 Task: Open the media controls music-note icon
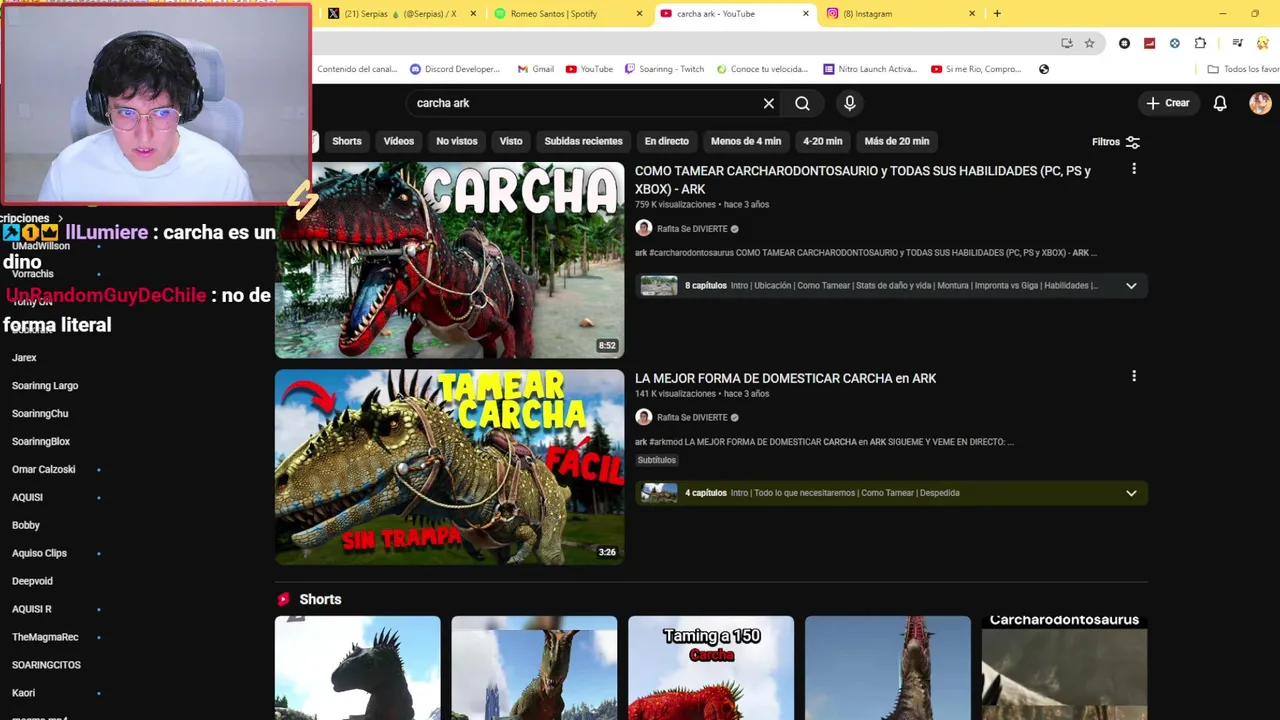[x=1237, y=43]
